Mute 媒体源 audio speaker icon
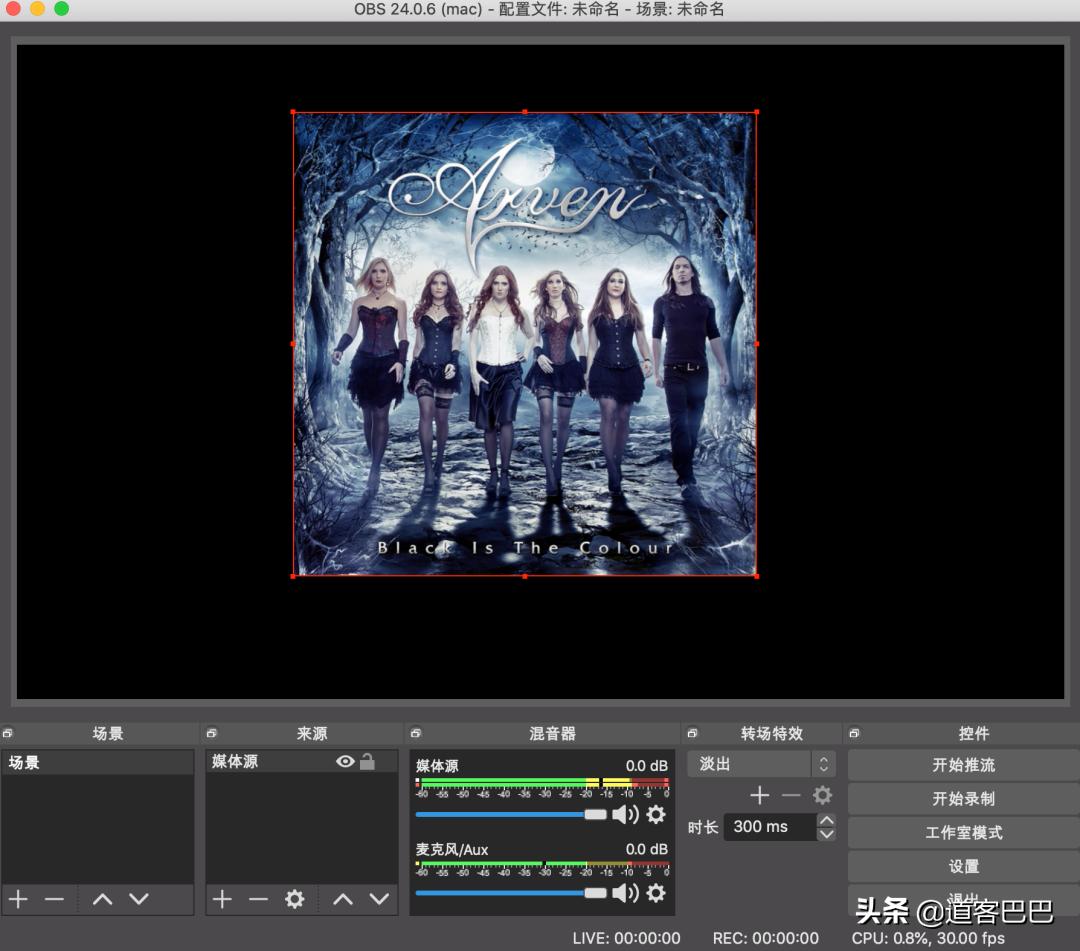Viewport: 1080px width, 951px height. (x=625, y=815)
